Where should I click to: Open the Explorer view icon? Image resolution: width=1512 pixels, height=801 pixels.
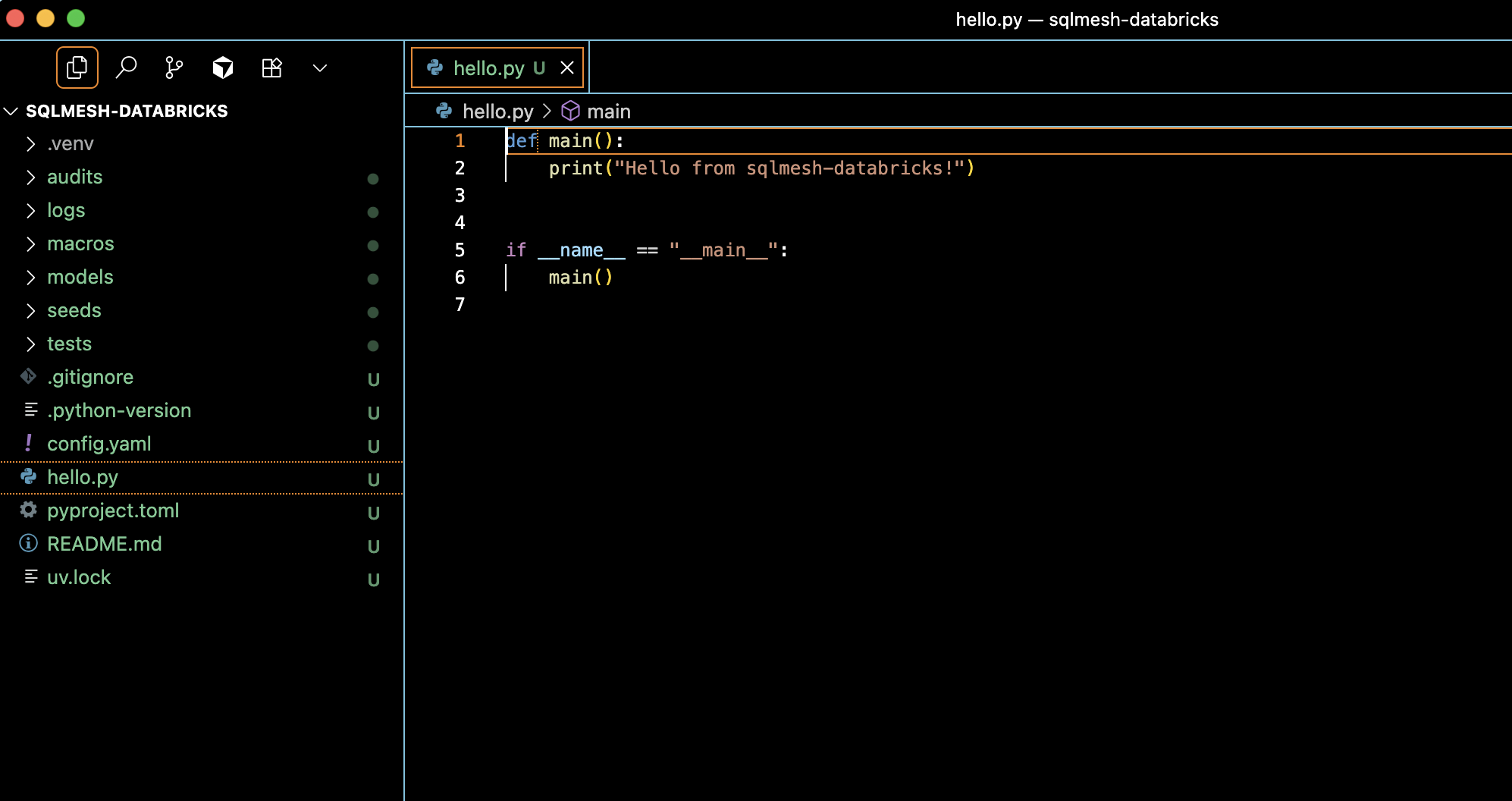click(77, 68)
